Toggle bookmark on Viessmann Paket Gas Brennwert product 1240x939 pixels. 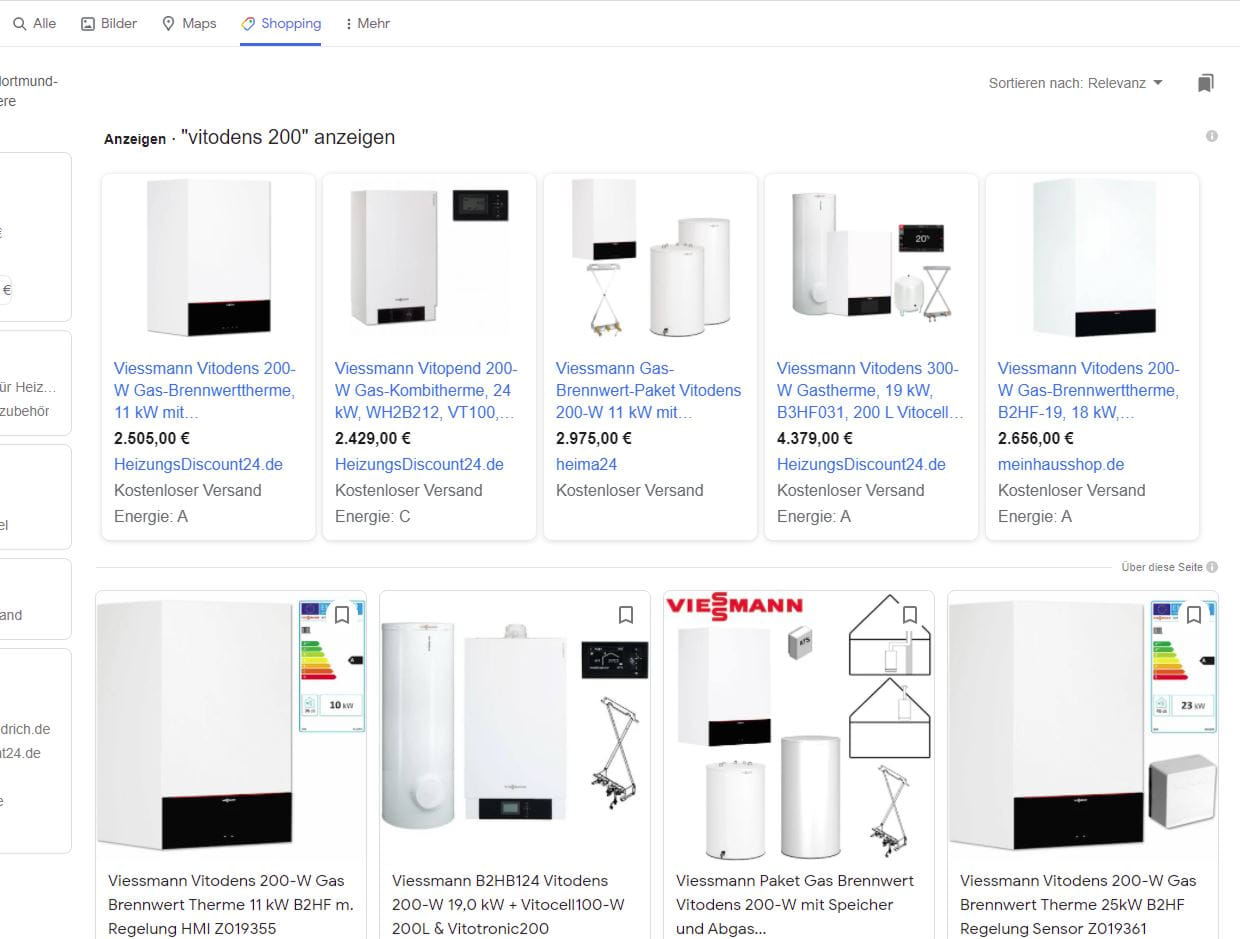910,615
